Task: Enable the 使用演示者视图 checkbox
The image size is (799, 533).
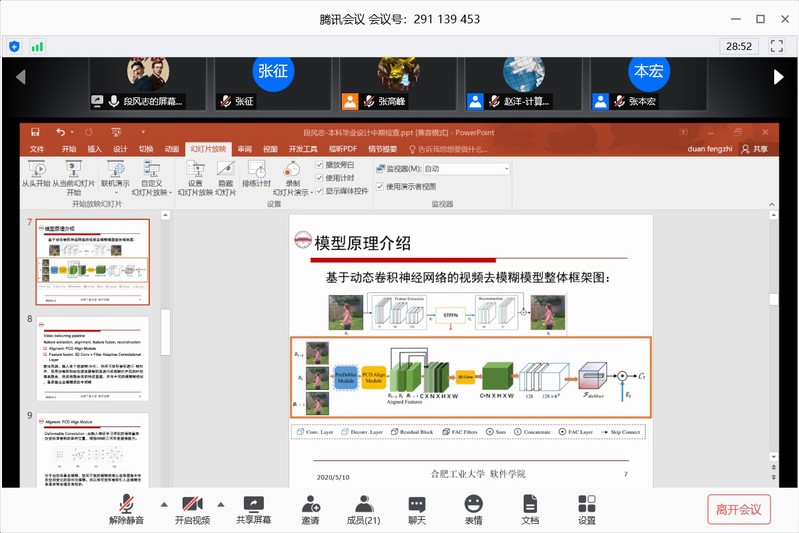Action: click(381, 186)
